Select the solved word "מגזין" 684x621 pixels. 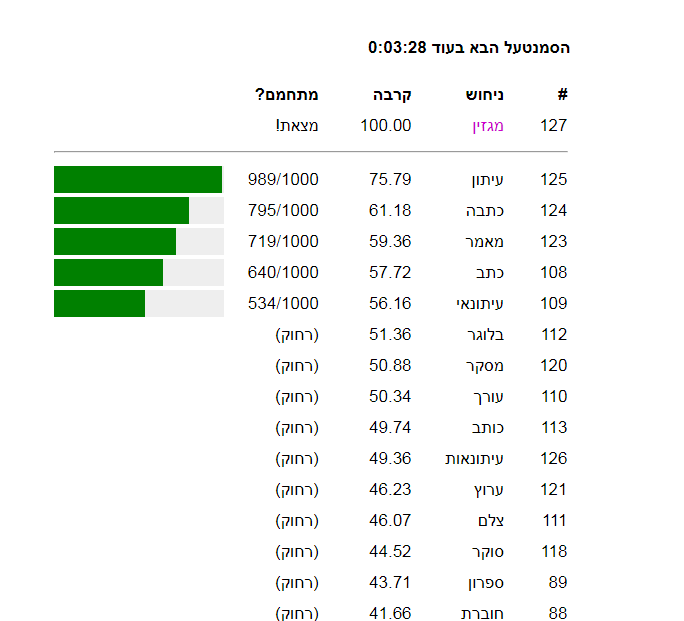[487, 126]
